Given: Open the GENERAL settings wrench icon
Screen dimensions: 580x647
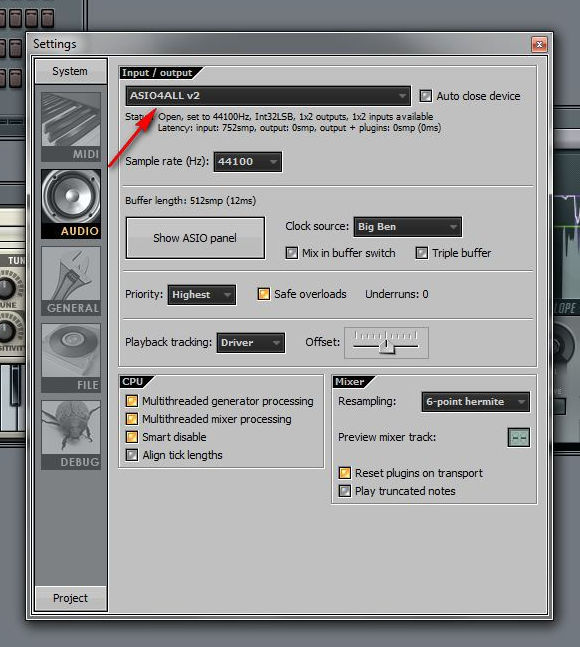Looking at the screenshot, I should [x=71, y=281].
